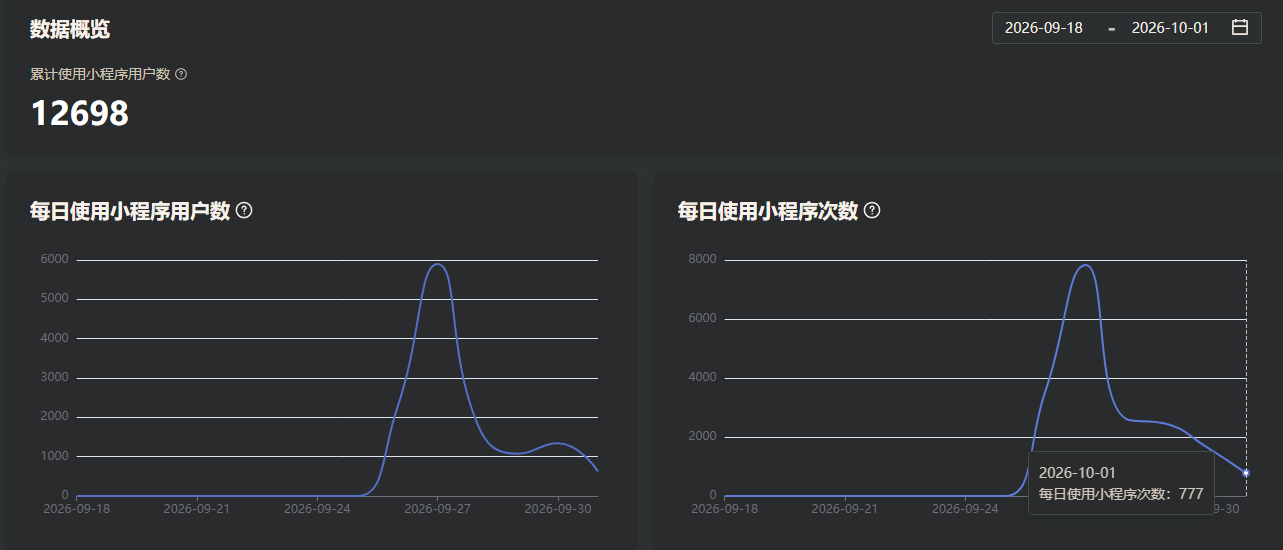Click the 1000 y-axis label in users chart
Image resolution: width=1283 pixels, height=550 pixels.
[54, 456]
